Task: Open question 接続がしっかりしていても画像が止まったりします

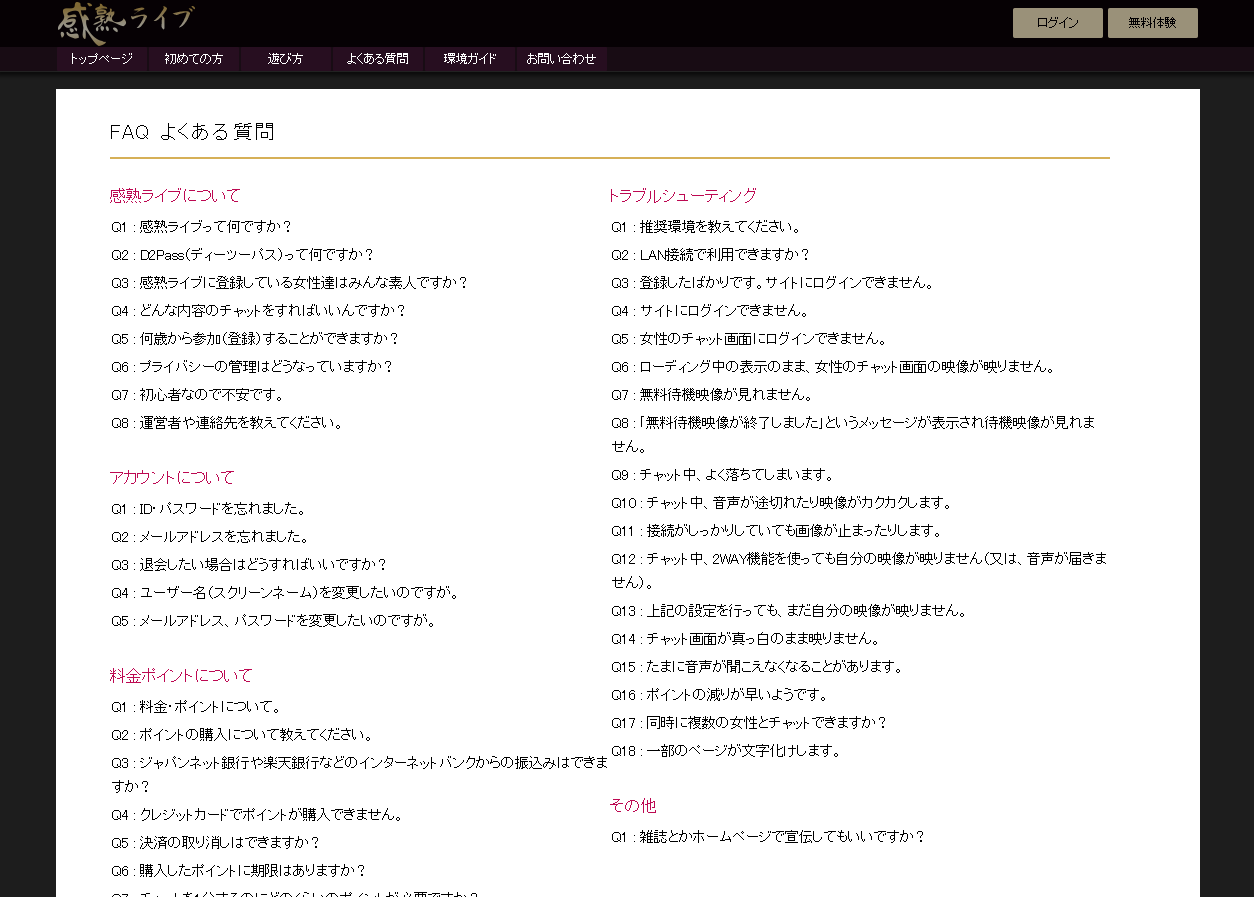Action: tap(778, 531)
